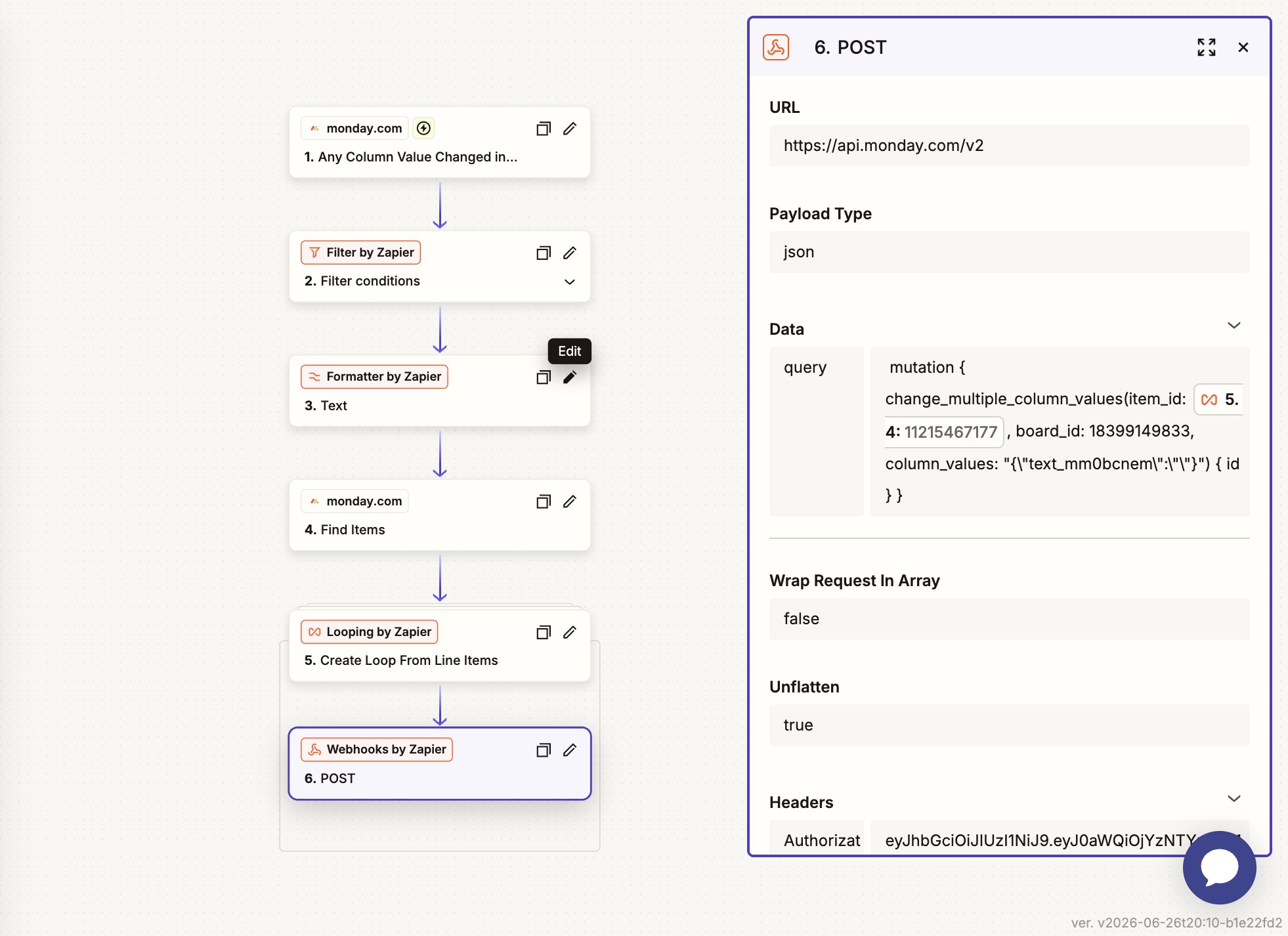This screenshot has height=936, width=1288.
Task: Select the '4. Find Items' step title
Action: pos(345,530)
